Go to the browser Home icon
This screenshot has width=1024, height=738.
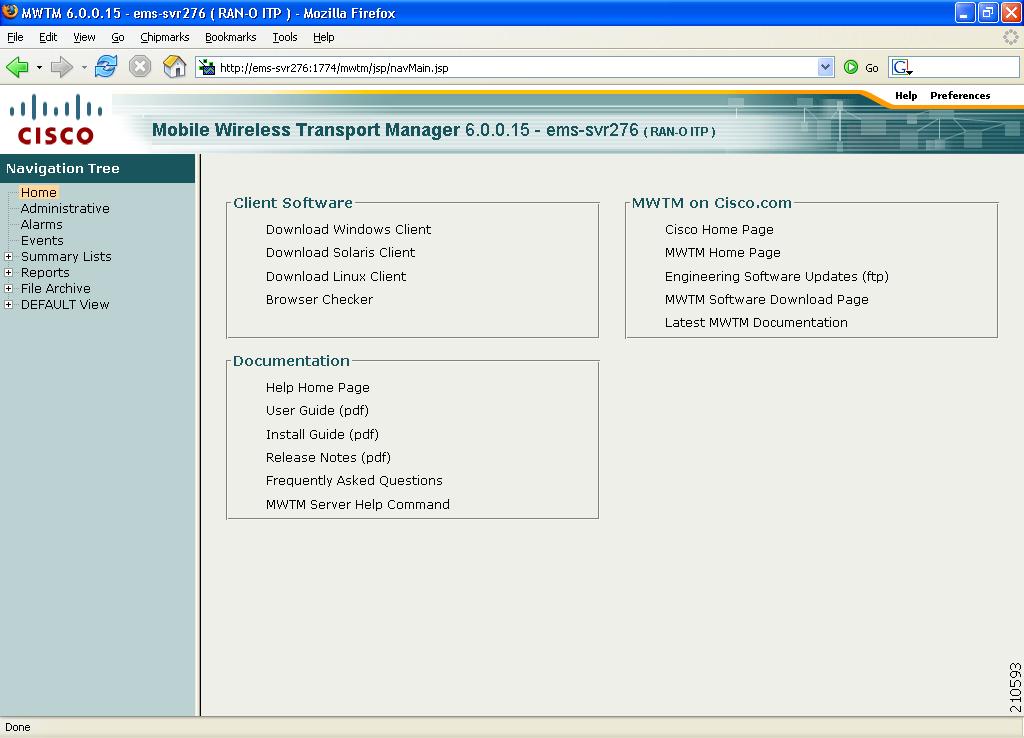click(174, 66)
